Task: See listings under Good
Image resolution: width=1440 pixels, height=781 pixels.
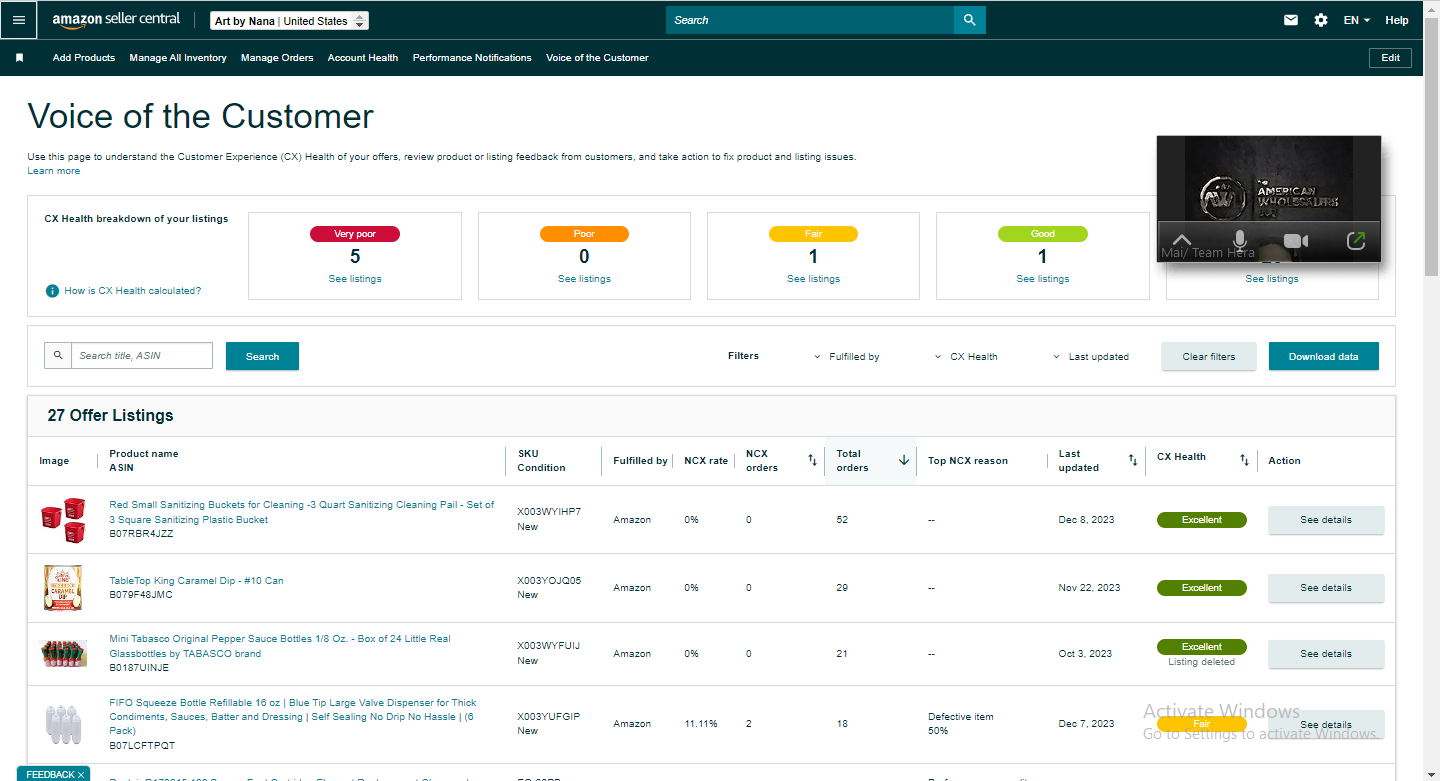Action: pos(1042,279)
